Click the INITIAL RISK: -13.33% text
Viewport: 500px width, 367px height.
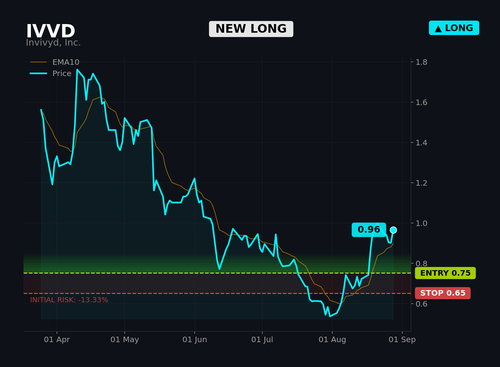tap(69, 300)
